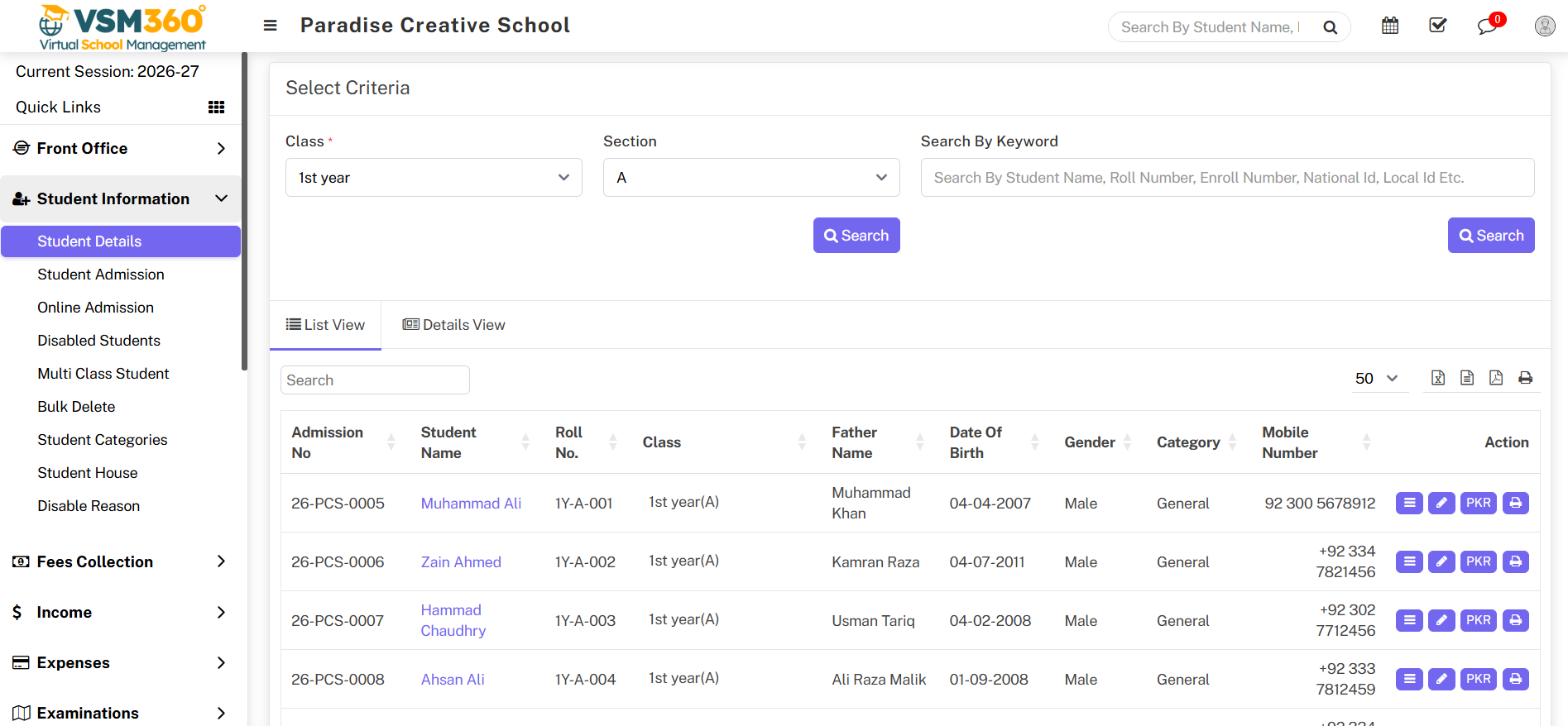1568x726 pixels.
Task: Open the Section dropdown showing A
Action: [750, 178]
